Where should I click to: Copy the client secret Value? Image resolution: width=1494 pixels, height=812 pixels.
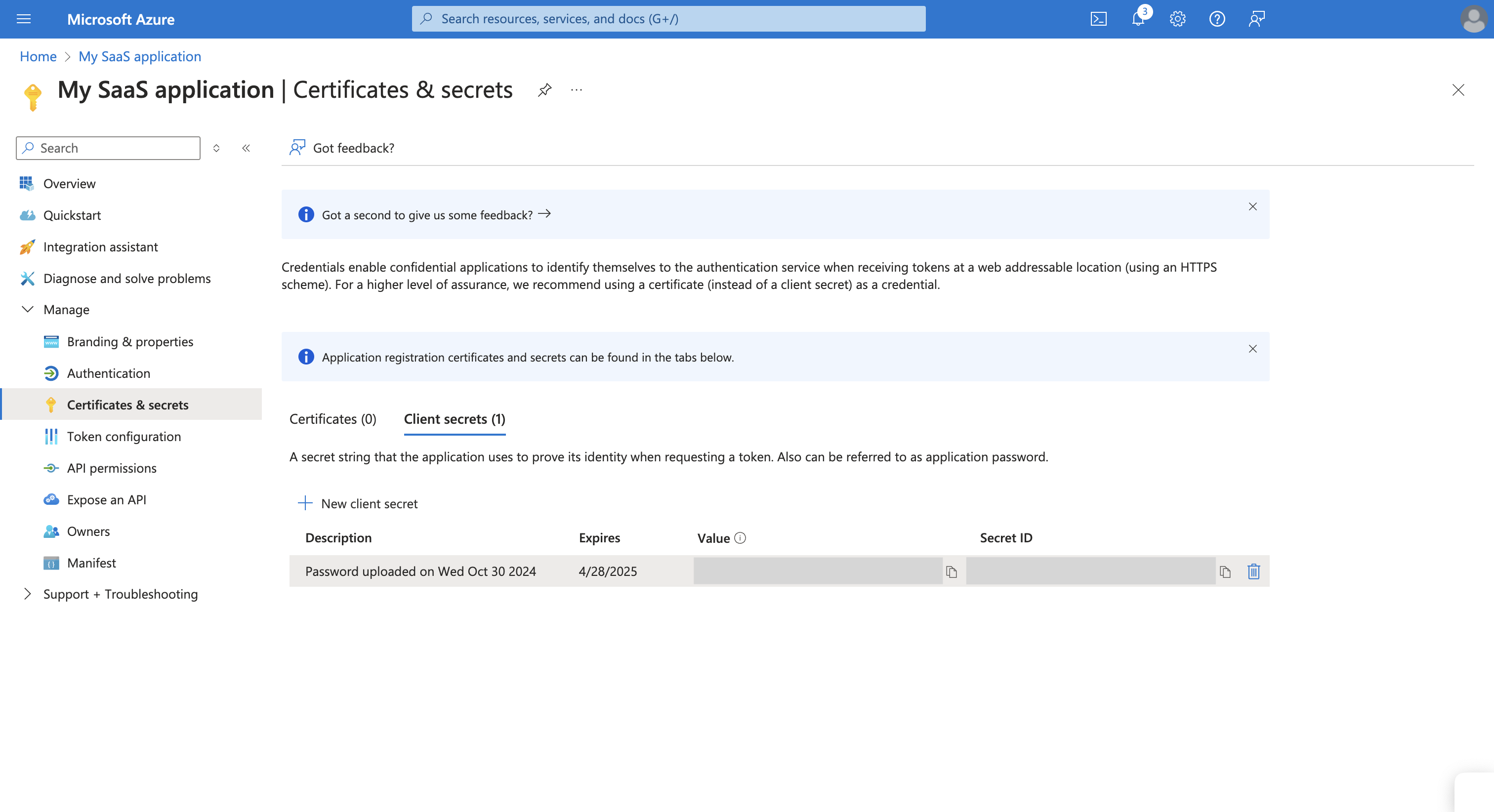click(952, 571)
